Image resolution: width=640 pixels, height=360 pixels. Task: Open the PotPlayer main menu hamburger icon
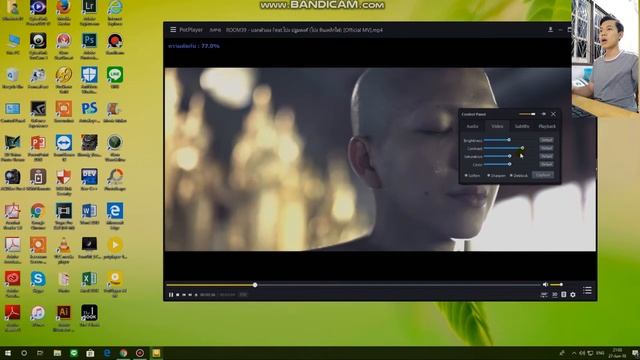click(x=173, y=29)
